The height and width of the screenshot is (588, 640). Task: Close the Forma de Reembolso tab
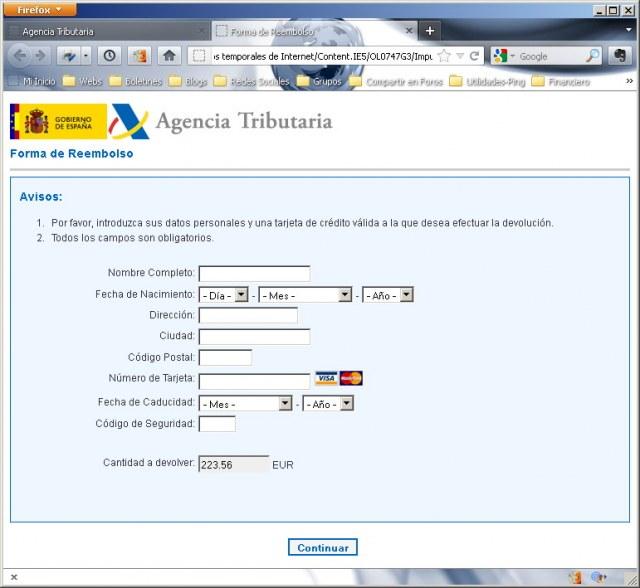coord(409,31)
